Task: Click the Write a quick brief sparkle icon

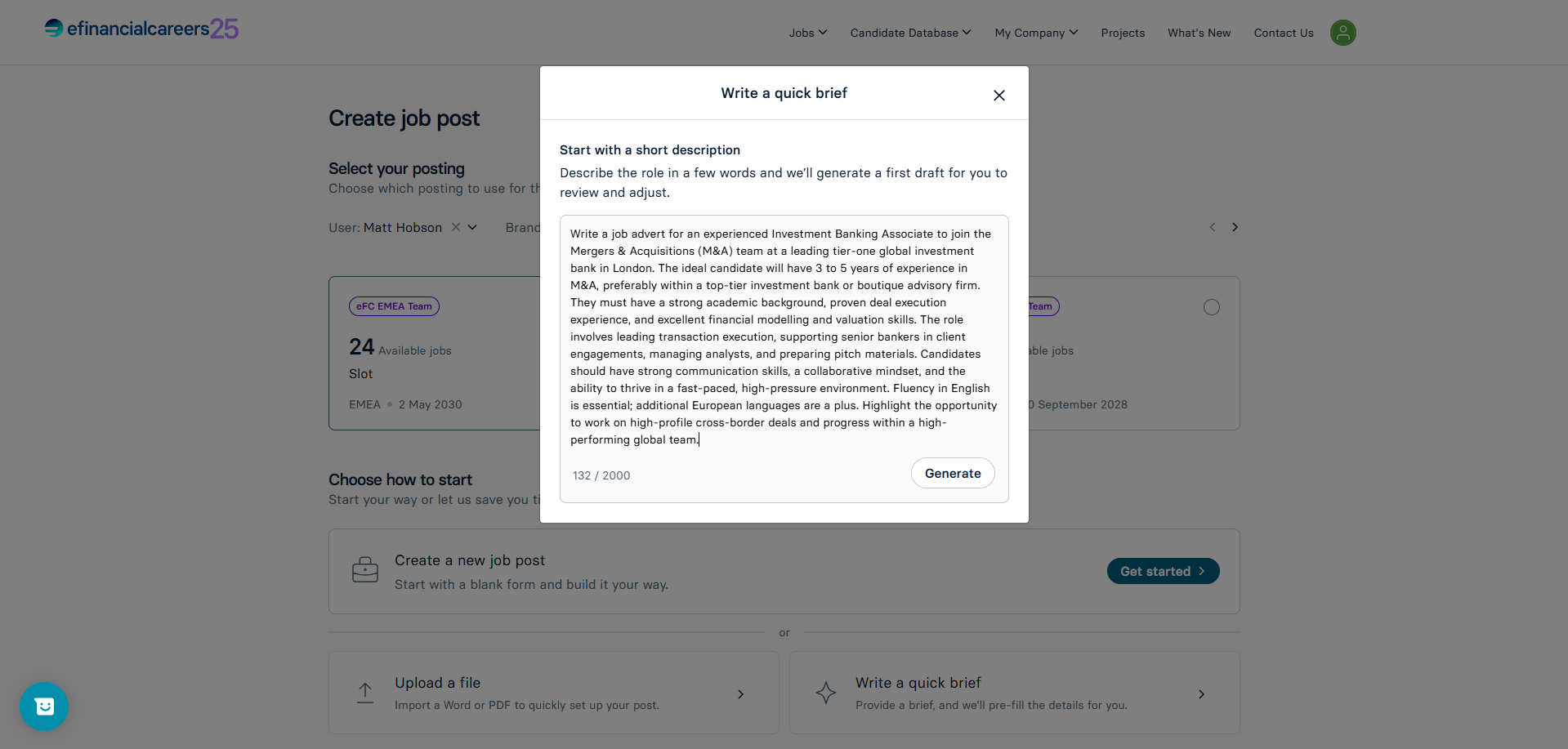Action: [826, 693]
